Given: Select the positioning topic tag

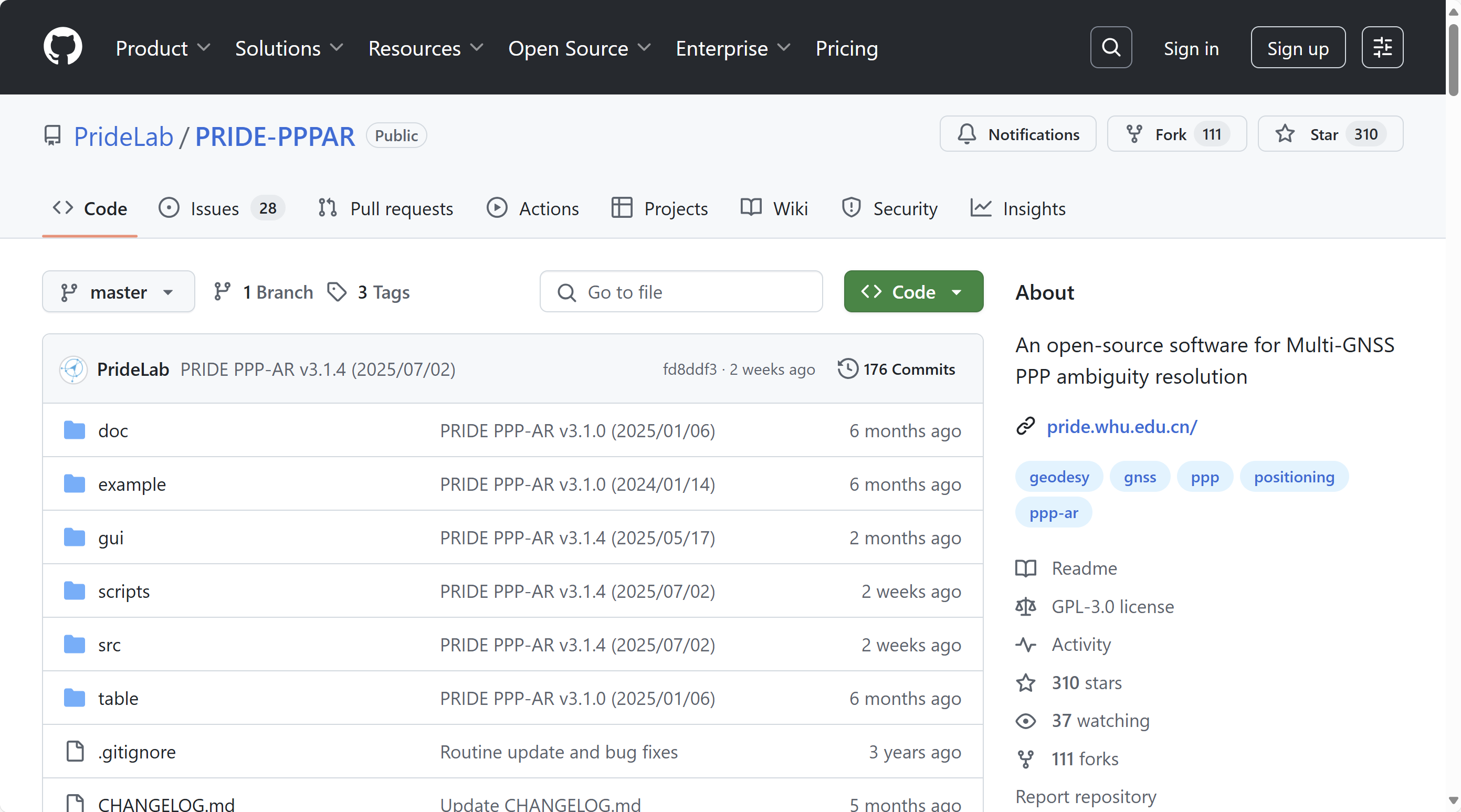Looking at the screenshot, I should [1294, 476].
